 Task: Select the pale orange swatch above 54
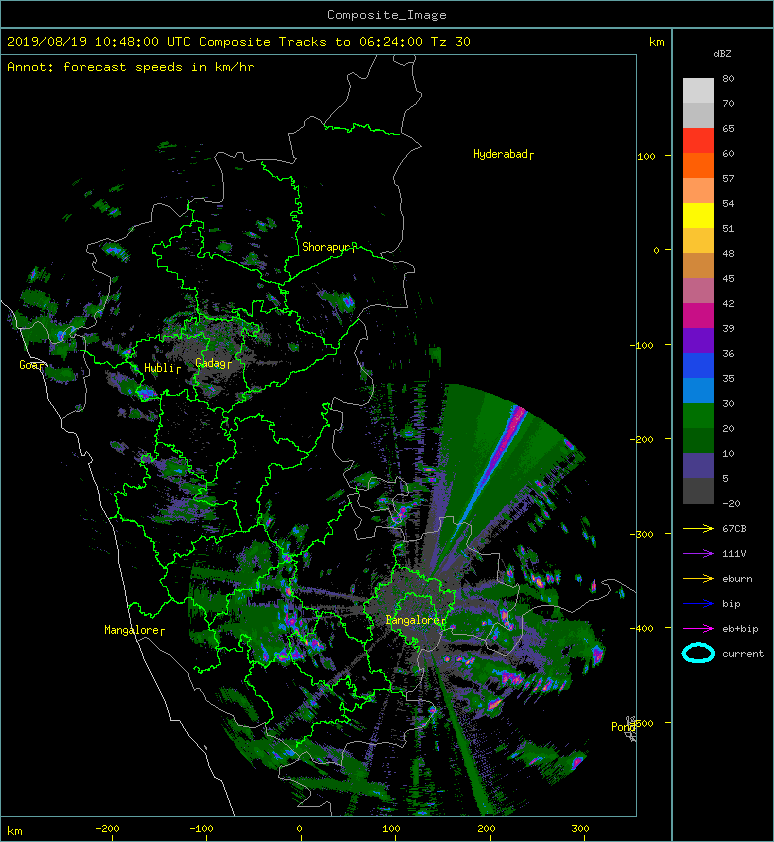coord(698,191)
